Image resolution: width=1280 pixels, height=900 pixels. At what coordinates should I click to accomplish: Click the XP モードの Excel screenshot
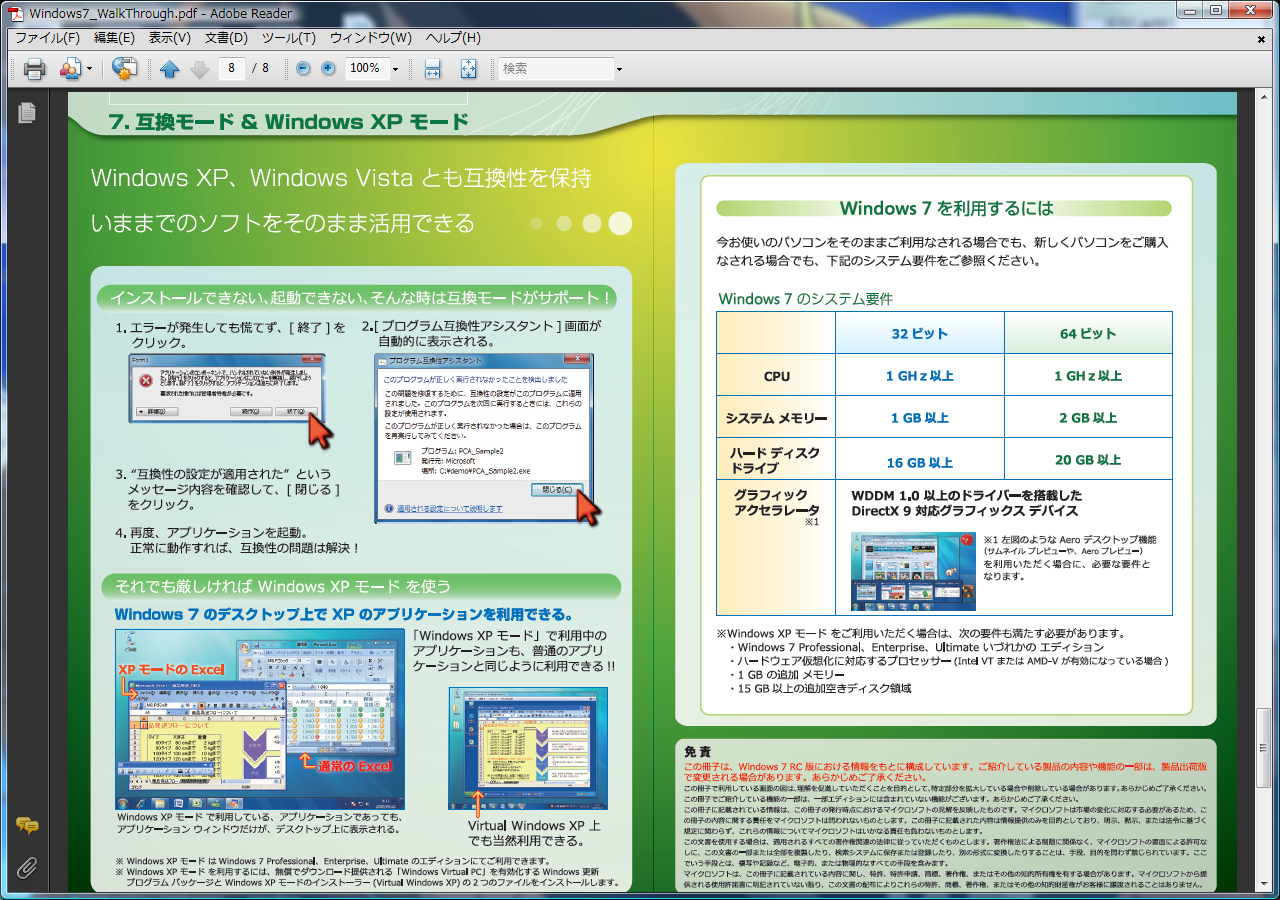click(x=262, y=719)
